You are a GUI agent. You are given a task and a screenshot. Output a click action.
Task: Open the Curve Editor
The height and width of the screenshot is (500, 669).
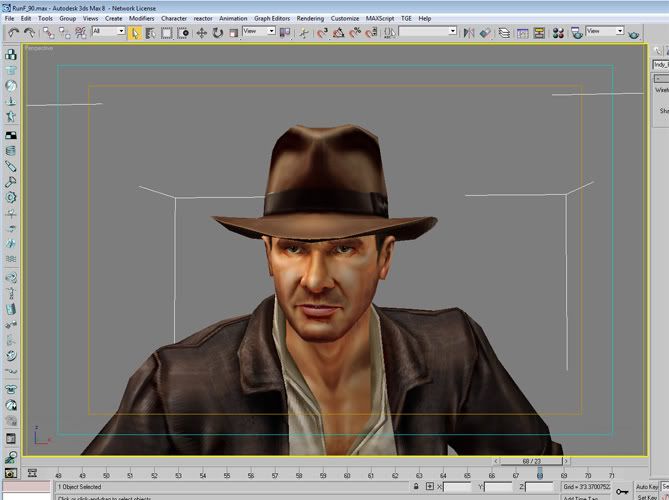coord(522,33)
